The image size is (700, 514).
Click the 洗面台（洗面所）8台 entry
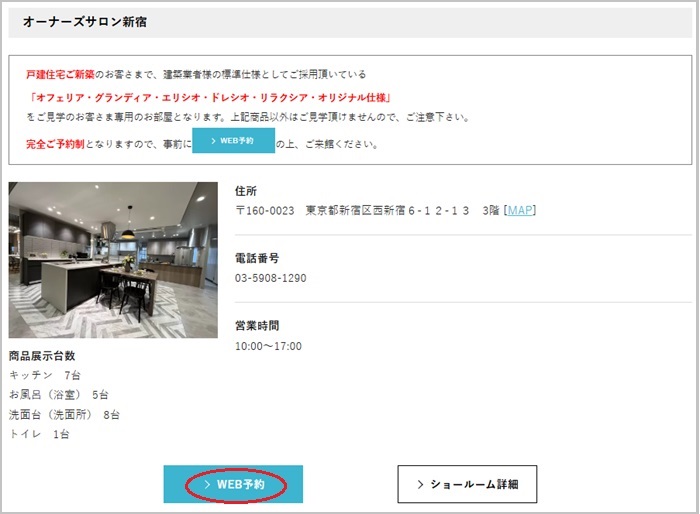64,414
